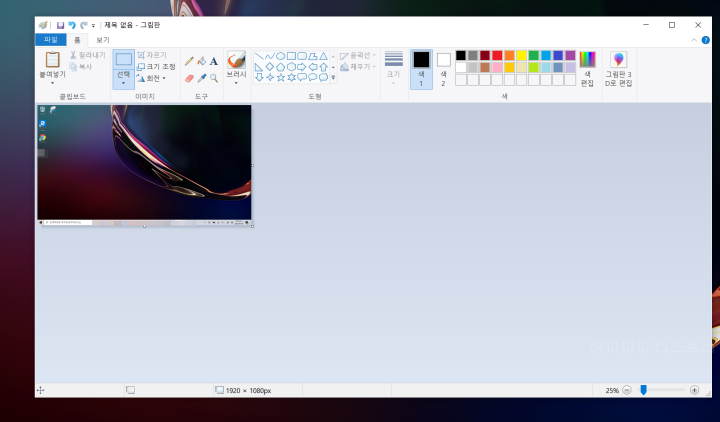Select the Color picker eyedropper tool
Screen dimensions: 720x422
coord(202,79)
